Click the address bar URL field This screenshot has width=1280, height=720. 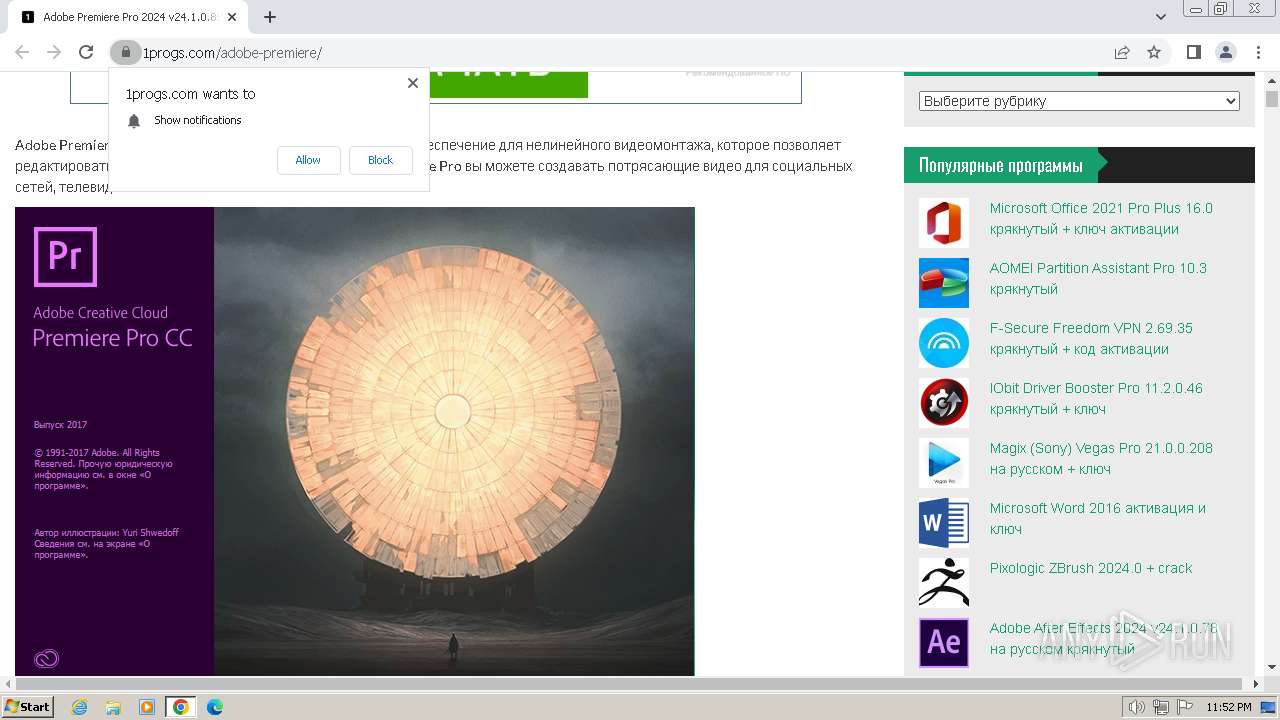pos(620,52)
